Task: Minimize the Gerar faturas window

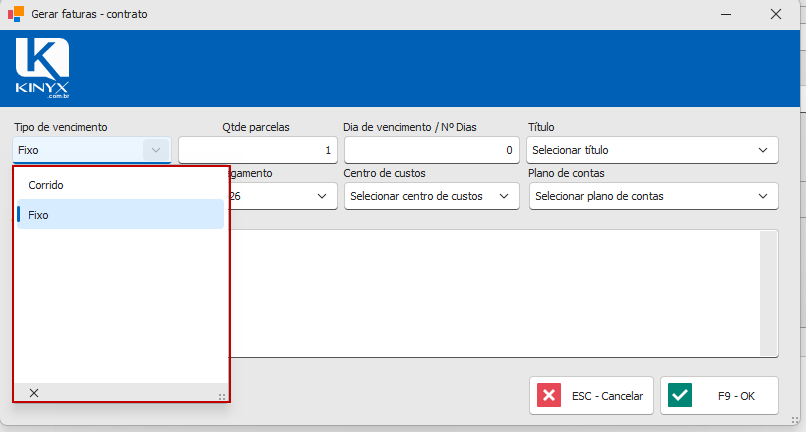Action: pos(726,14)
